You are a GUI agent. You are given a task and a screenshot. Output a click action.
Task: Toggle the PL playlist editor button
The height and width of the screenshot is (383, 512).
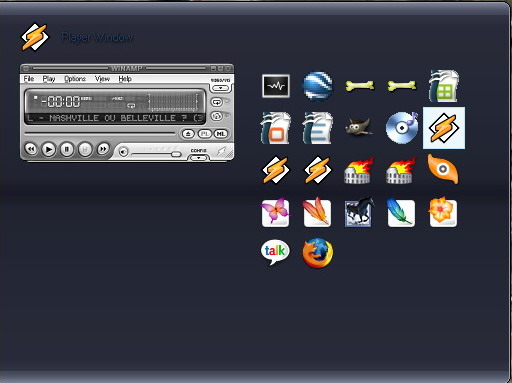(x=205, y=134)
